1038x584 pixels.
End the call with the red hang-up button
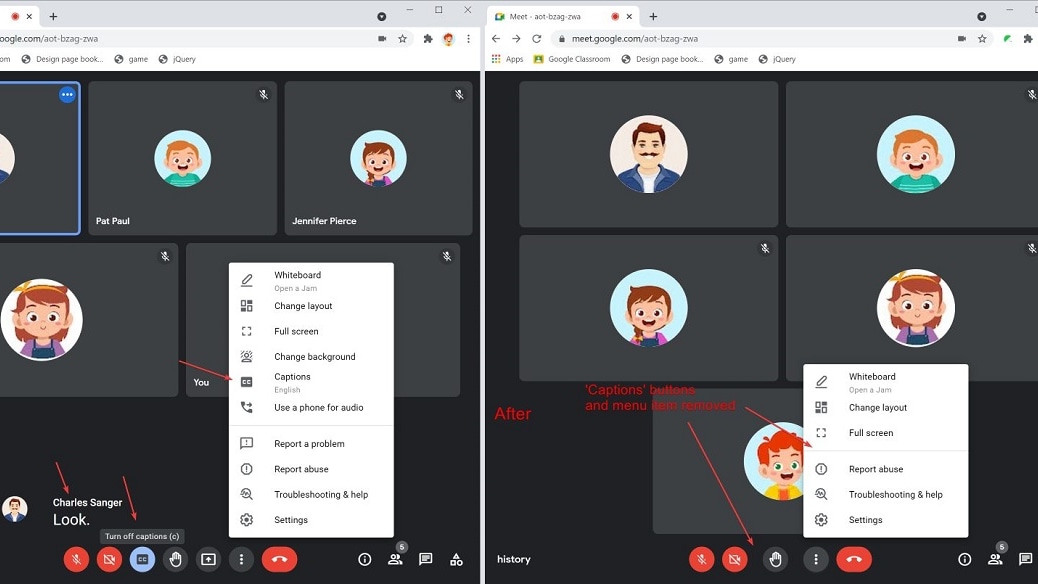(x=279, y=559)
